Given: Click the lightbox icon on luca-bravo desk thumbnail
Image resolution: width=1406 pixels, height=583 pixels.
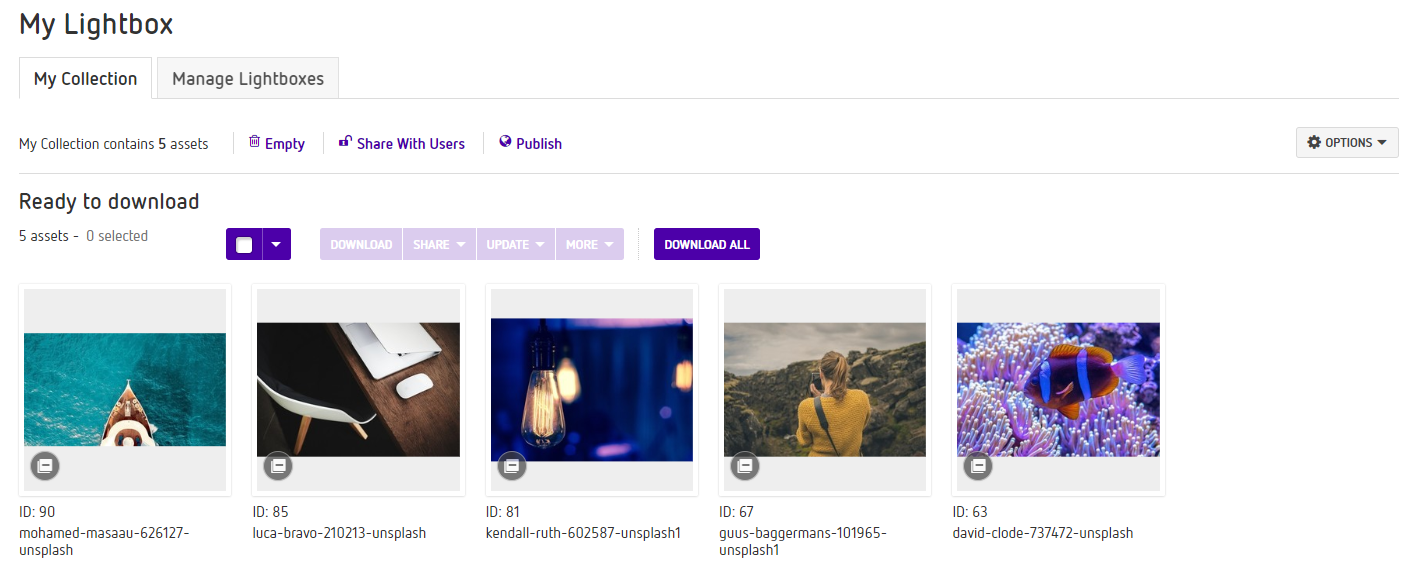Looking at the screenshot, I should (278, 466).
